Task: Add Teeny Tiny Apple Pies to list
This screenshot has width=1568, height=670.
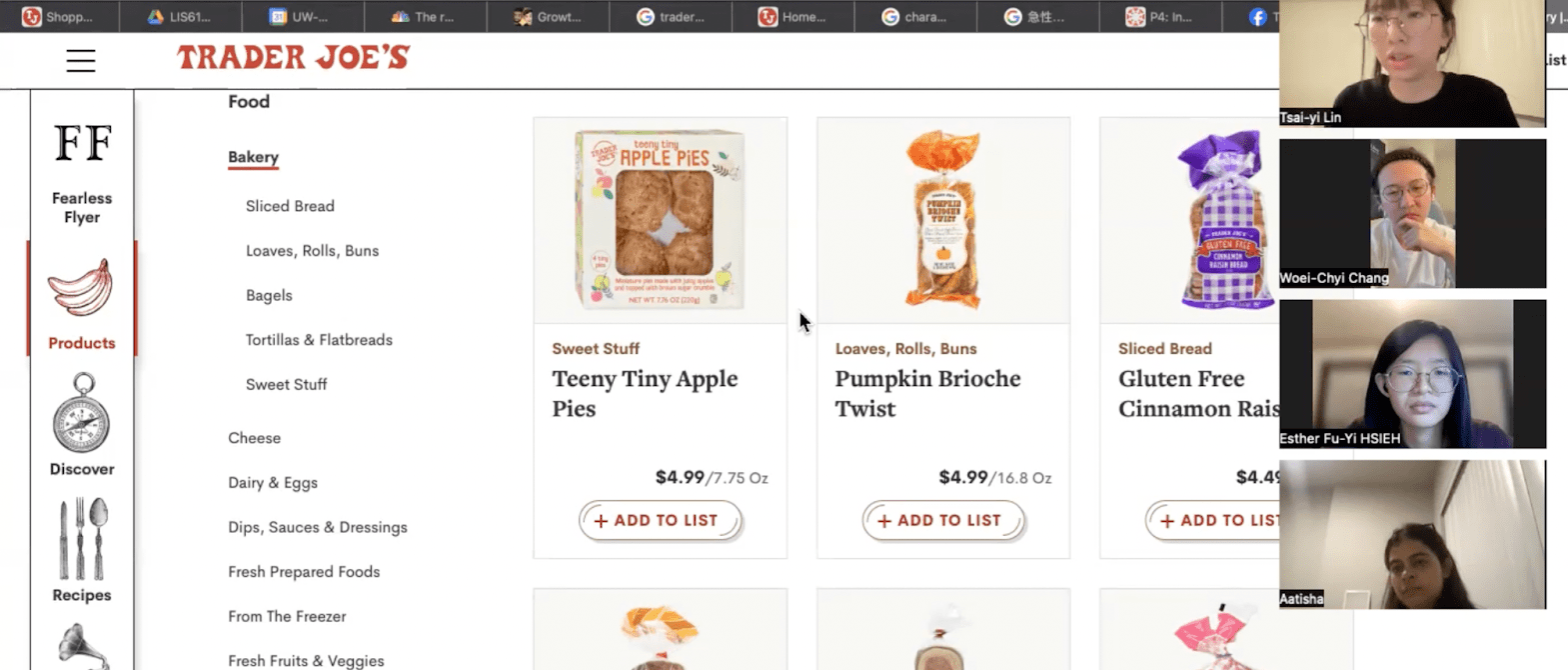Action: click(x=660, y=521)
